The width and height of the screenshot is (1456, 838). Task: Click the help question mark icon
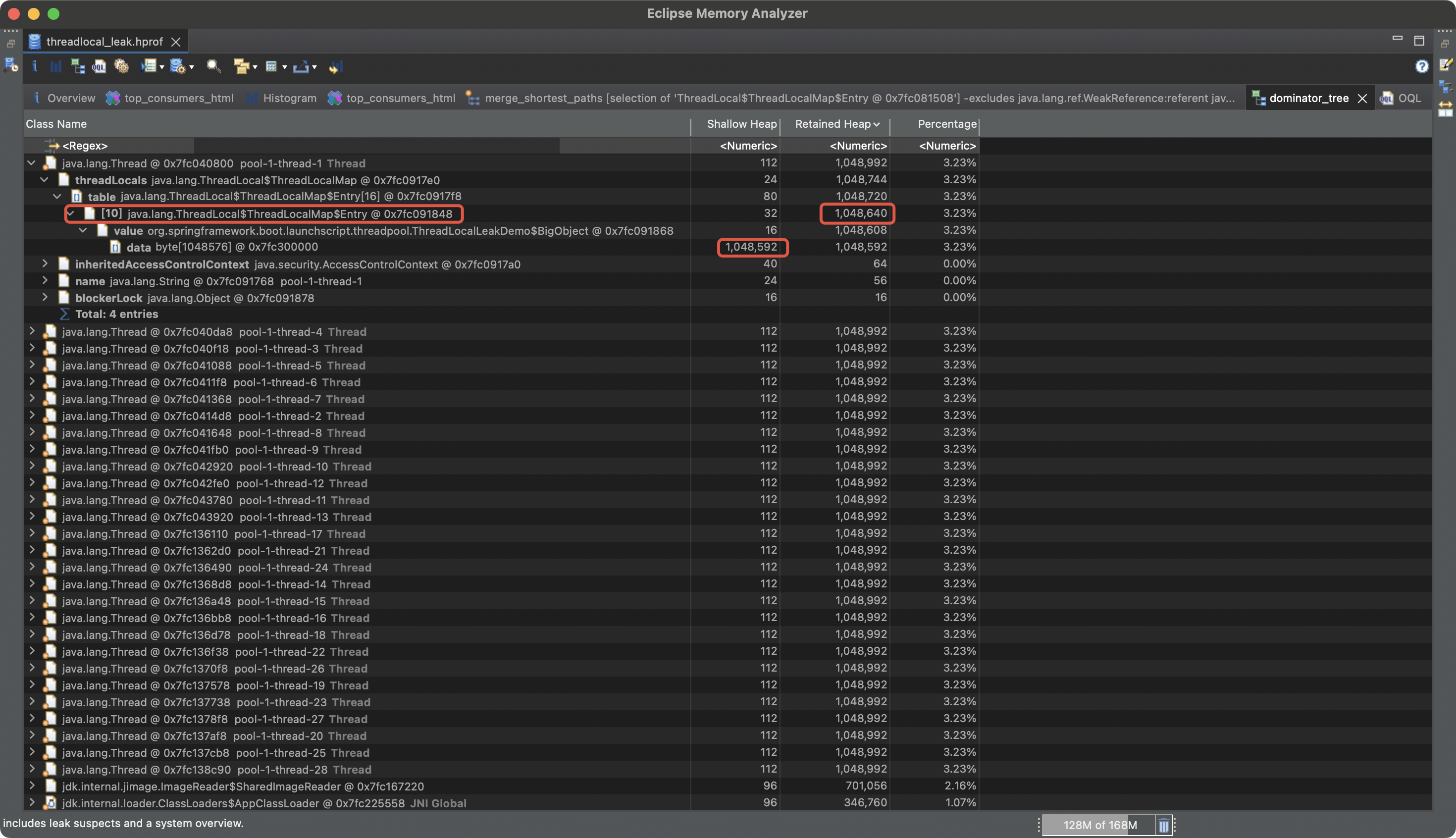point(1421,67)
